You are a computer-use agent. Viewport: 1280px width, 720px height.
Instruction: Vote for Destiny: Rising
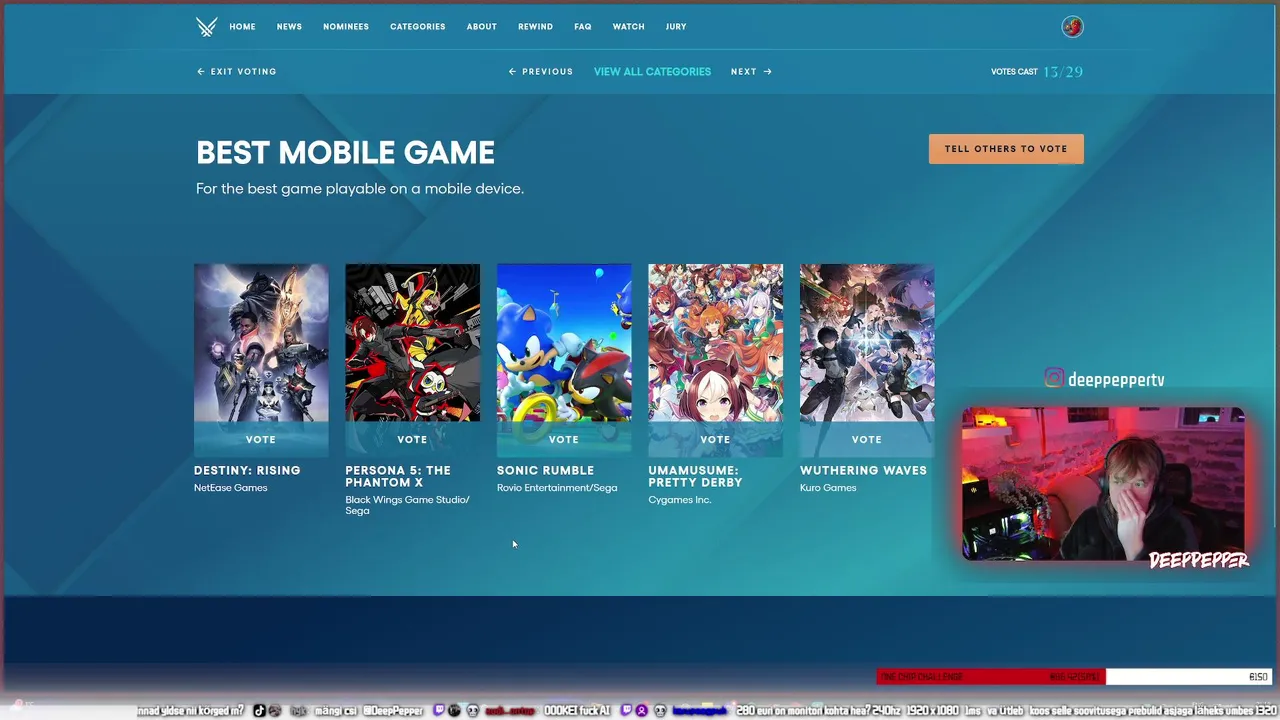261,439
